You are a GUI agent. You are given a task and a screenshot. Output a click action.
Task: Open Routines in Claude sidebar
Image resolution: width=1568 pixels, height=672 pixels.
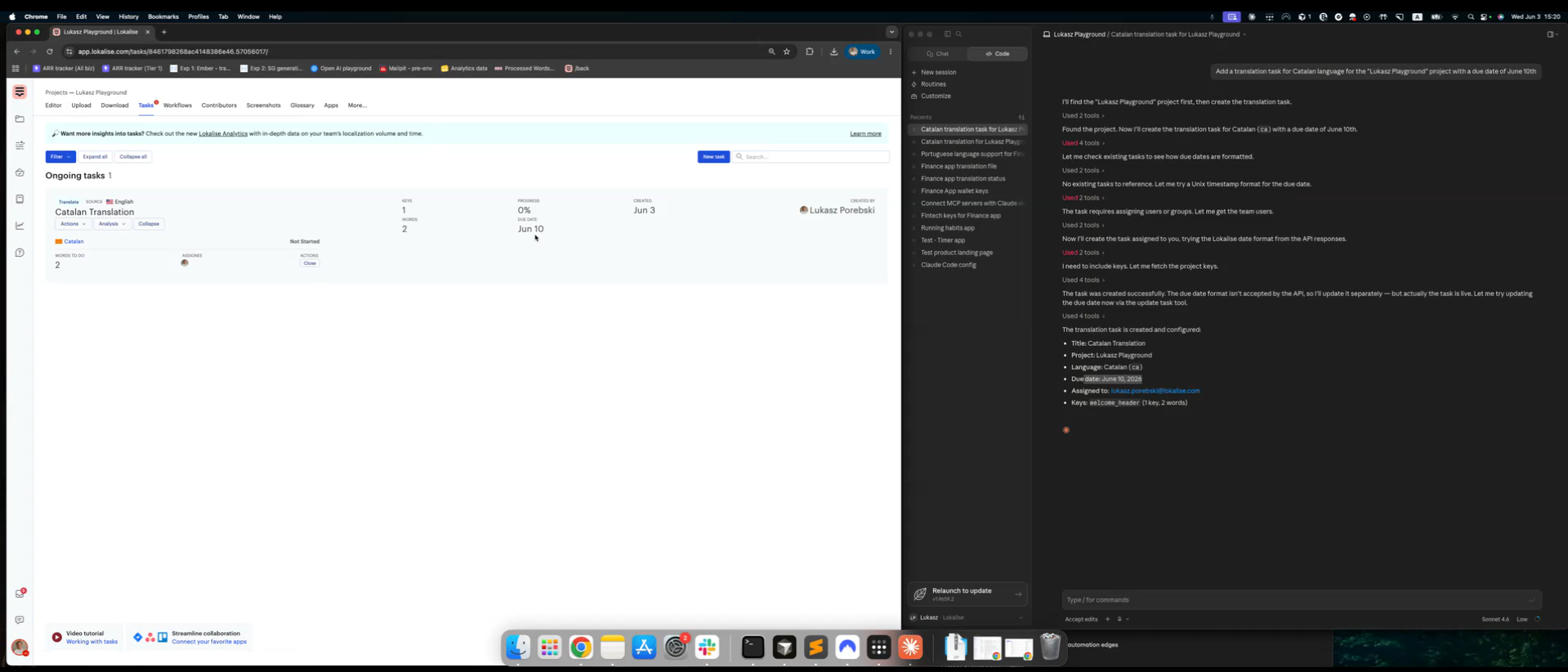pyautogui.click(x=933, y=84)
